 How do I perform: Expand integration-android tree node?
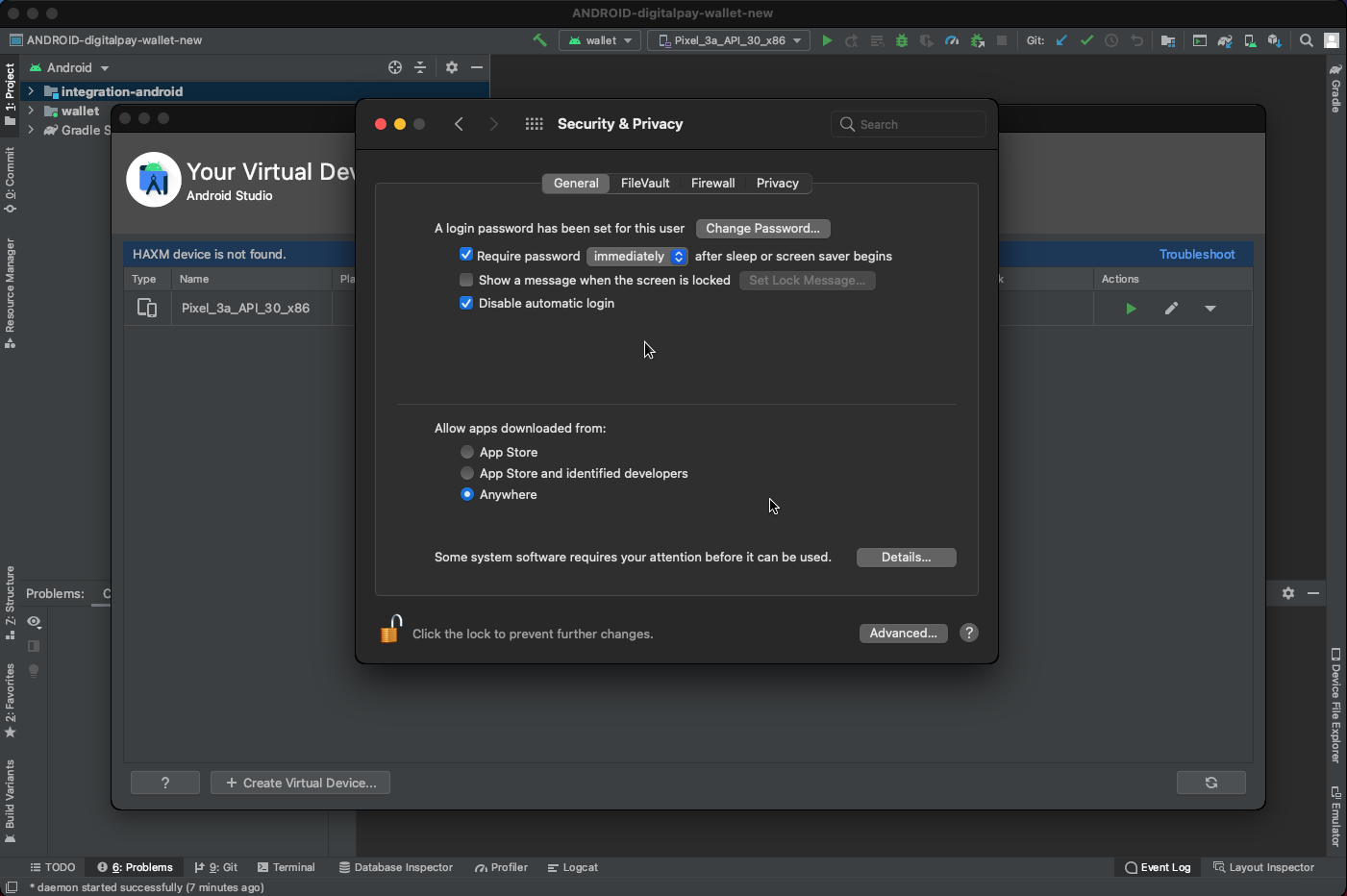31,91
